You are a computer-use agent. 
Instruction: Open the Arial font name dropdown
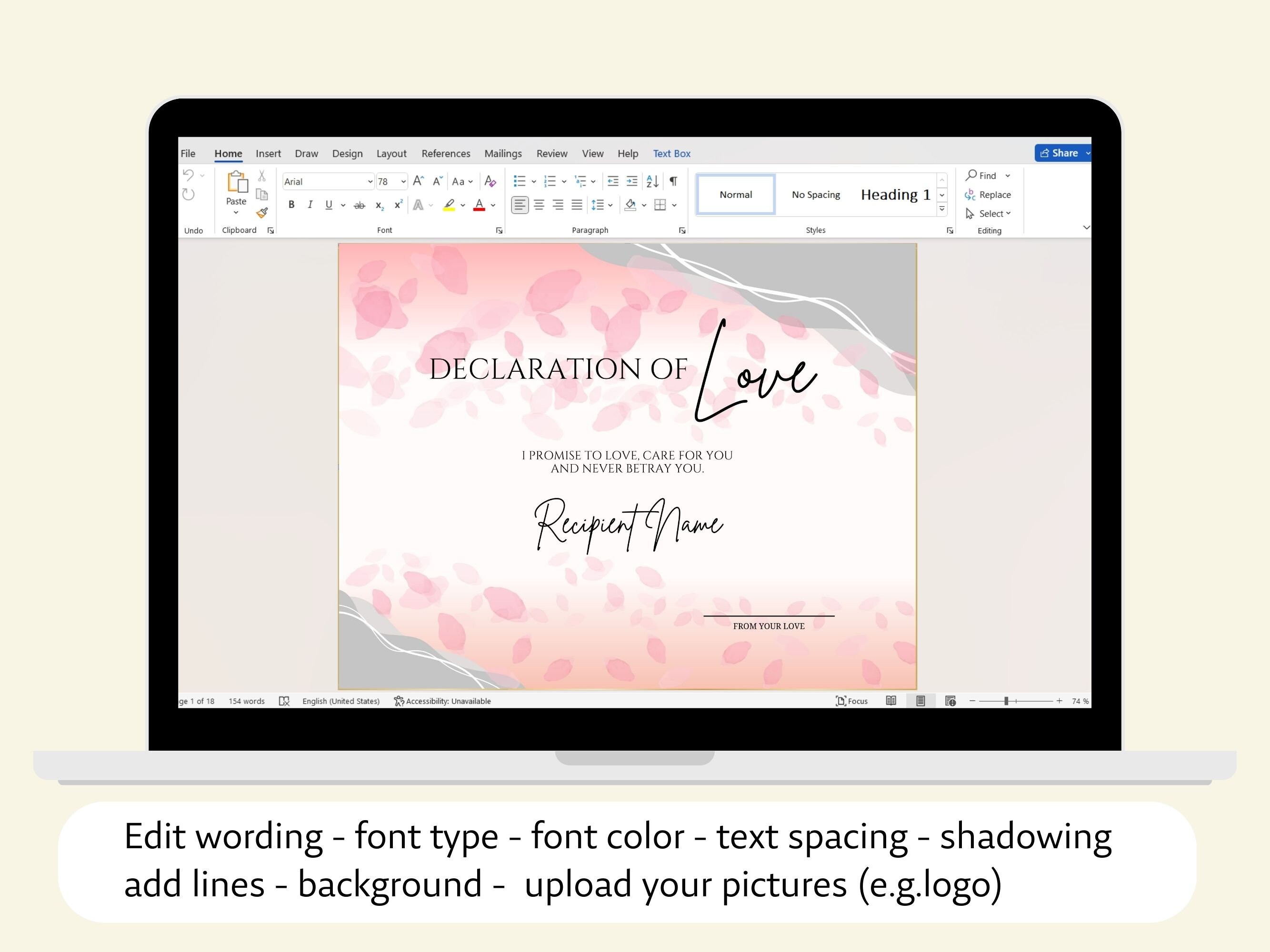[370, 181]
